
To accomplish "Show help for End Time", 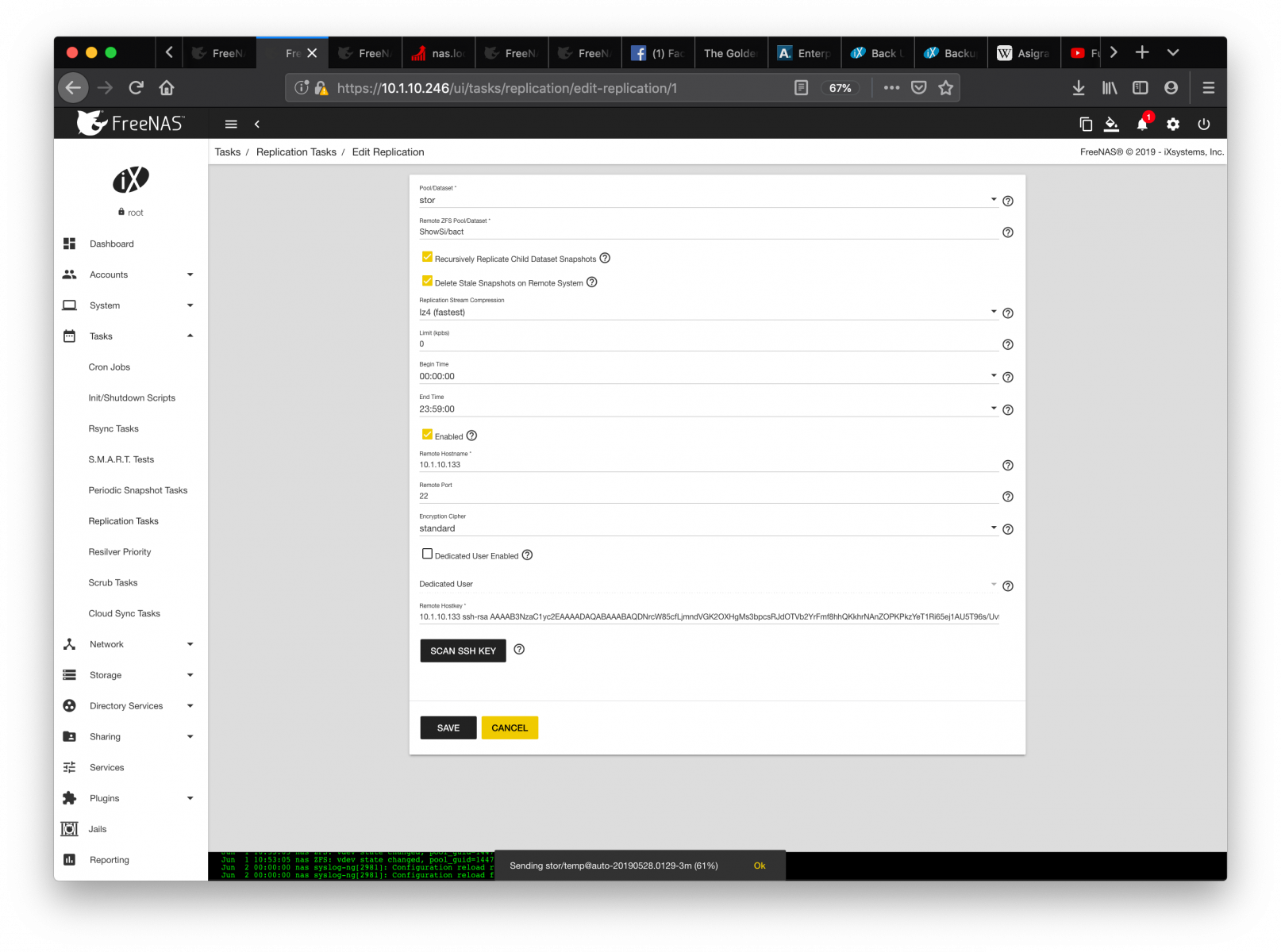I will [1008, 410].
